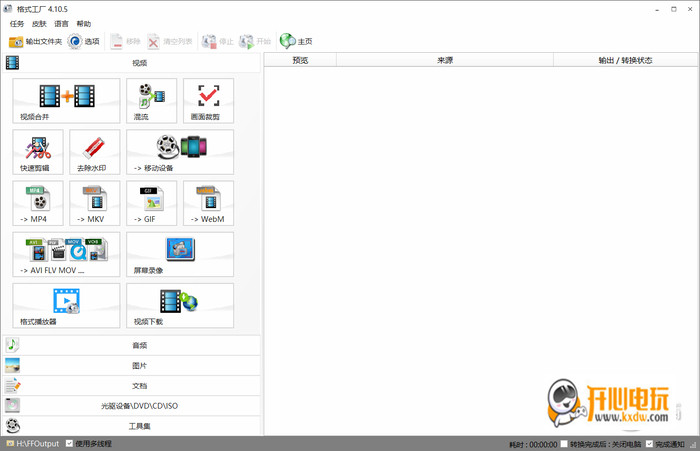The image size is (700, 451).
Task: Expand the 工具集 (toolset) section
Action: click(139, 426)
